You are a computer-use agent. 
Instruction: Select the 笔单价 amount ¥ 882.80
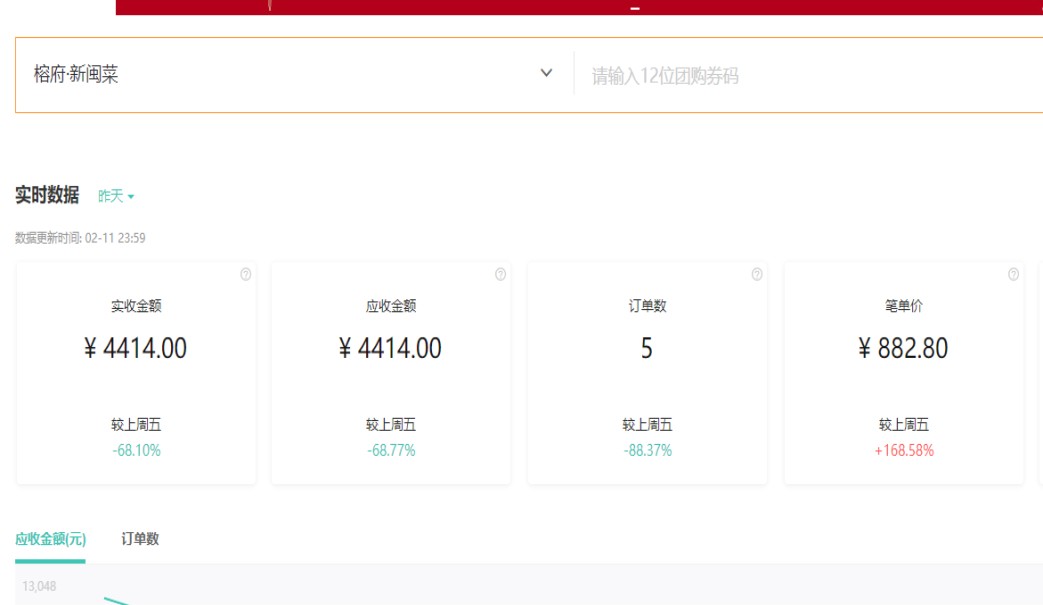pos(903,348)
